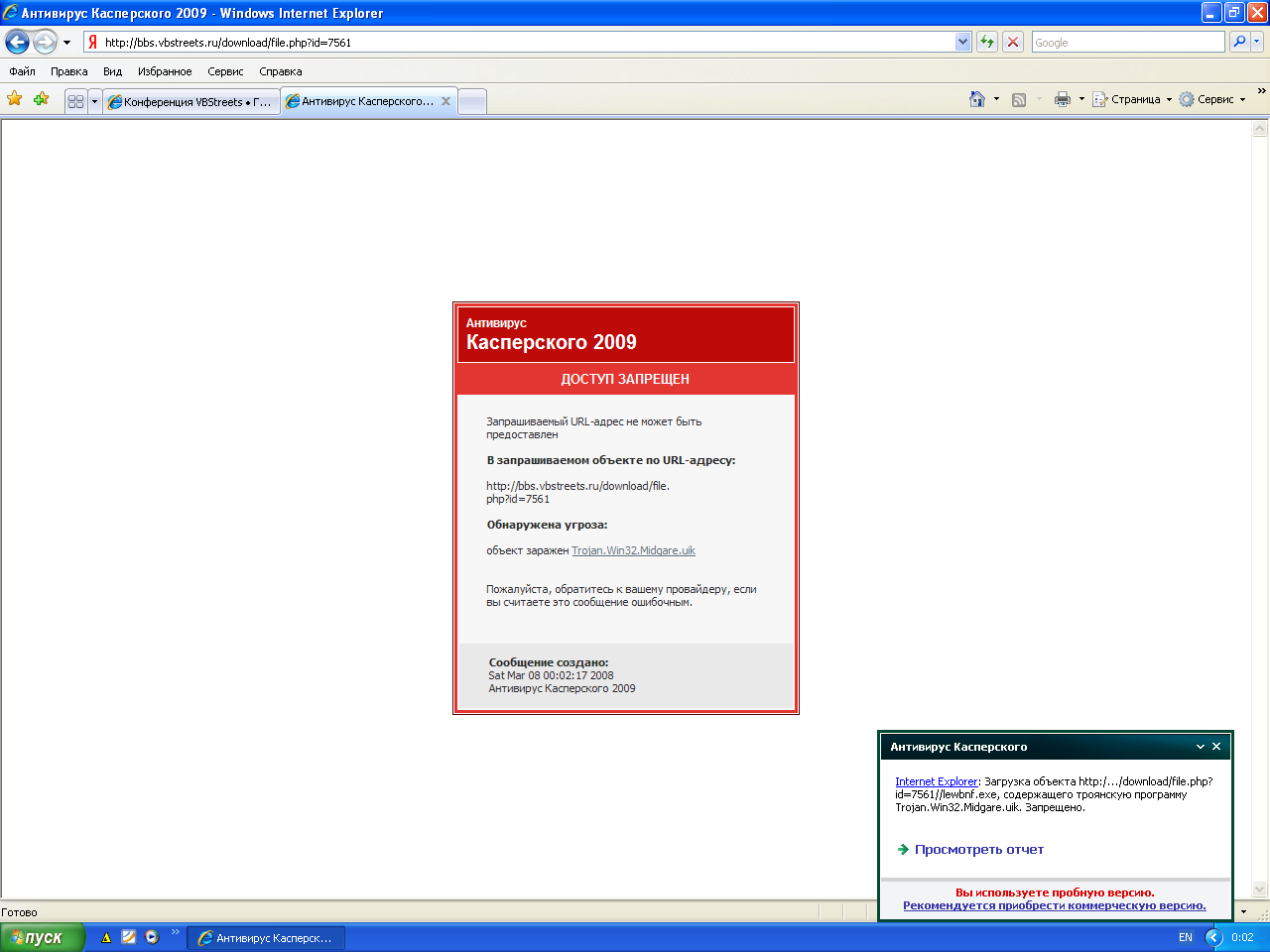The height and width of the screenshot is (952, 1270).
Task: Open the пуск Start menu
Action: pyautogui.click(x=43, y=937)
